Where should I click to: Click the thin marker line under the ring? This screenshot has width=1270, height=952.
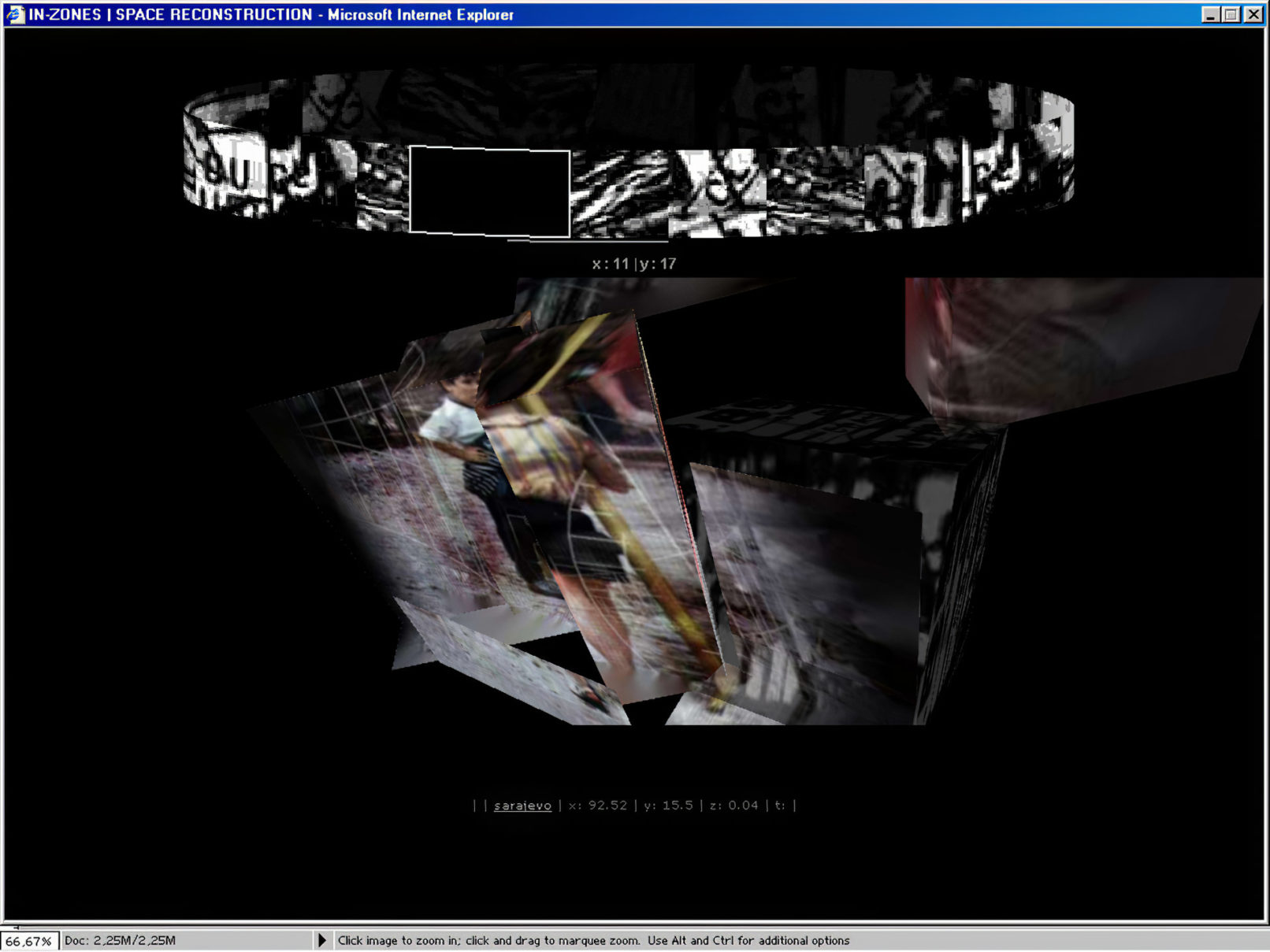tap(587, 241)
